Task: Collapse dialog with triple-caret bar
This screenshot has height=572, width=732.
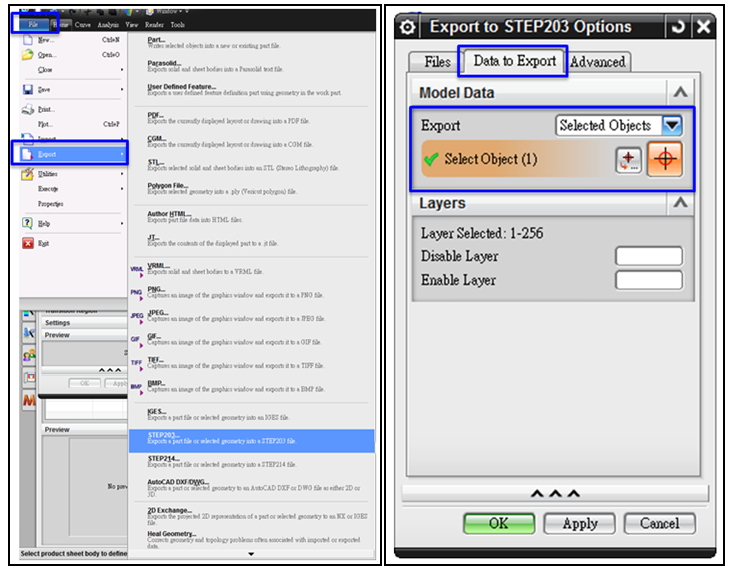Action: click(555, 494)
